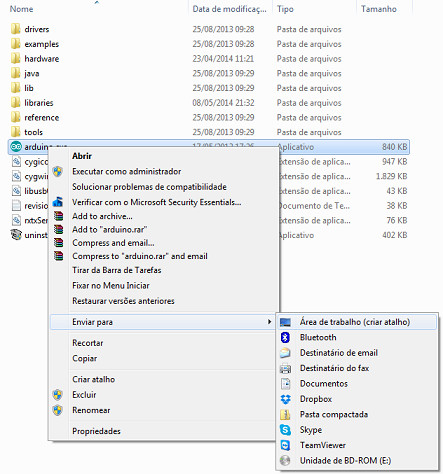The image size is (443, 474).
Task: Expand the Enviar para submenu arrow
Action: pyautogui.click(x=269, y=322)
